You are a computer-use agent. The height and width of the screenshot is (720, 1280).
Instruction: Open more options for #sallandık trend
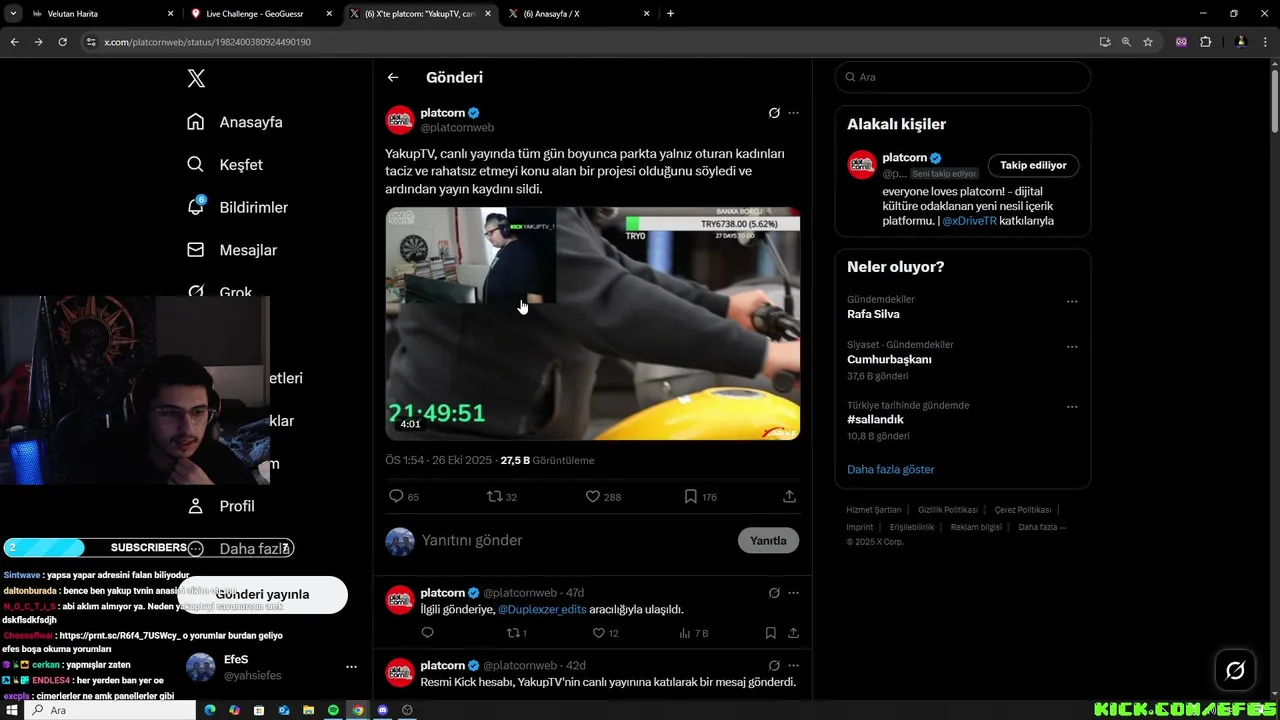(1072, 407)
